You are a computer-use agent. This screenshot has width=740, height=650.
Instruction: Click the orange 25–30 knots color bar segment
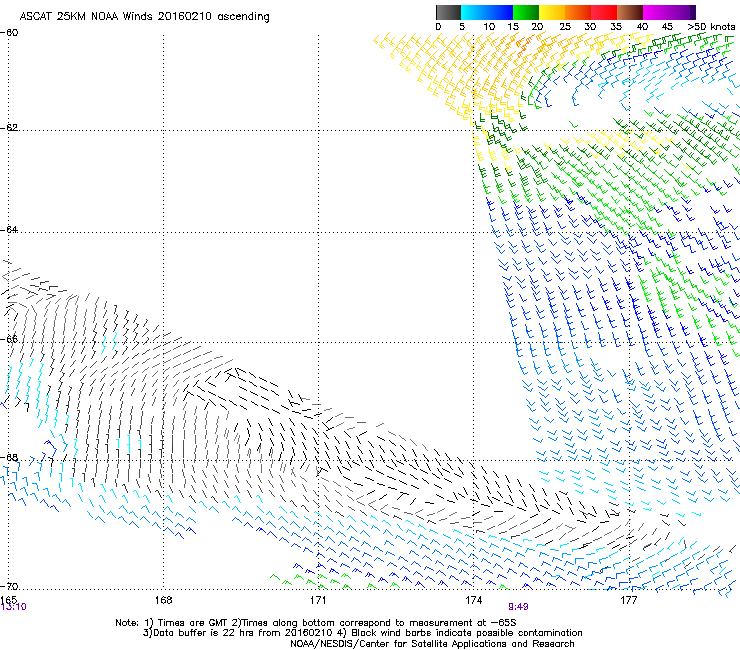[x=578, y=12]
